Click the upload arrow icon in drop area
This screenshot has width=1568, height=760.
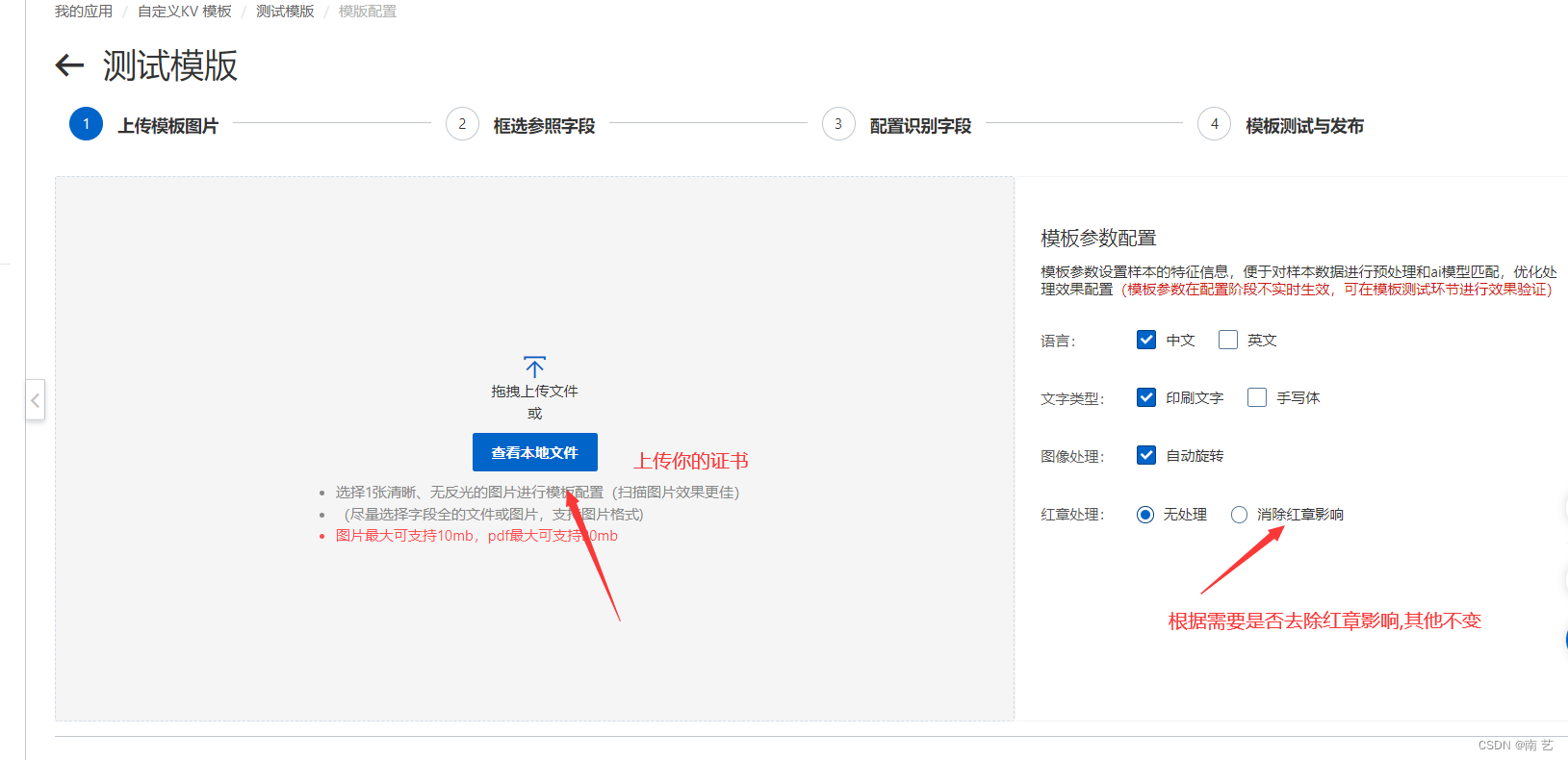coord(534,367)
